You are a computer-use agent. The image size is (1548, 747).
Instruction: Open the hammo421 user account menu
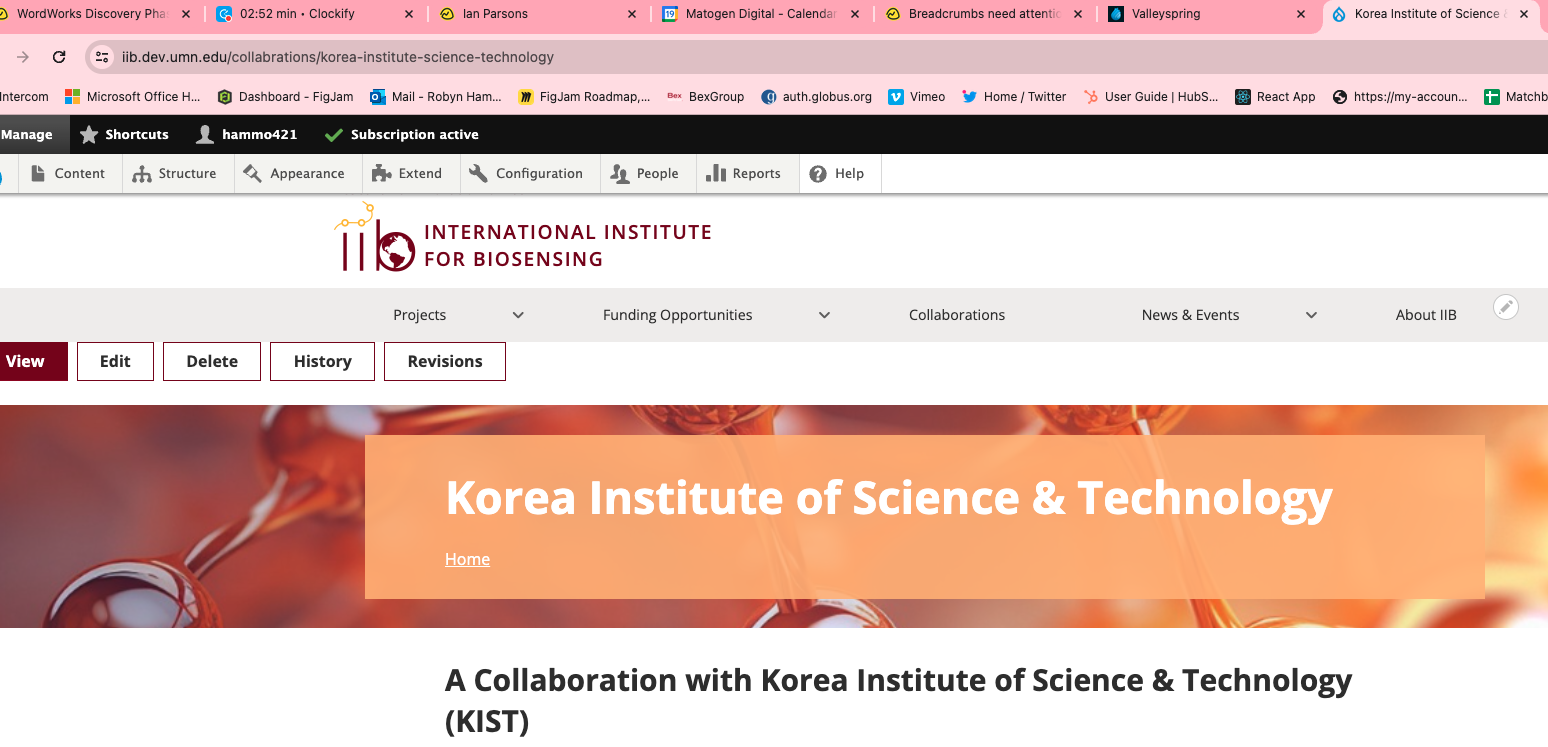coord(246,134)
